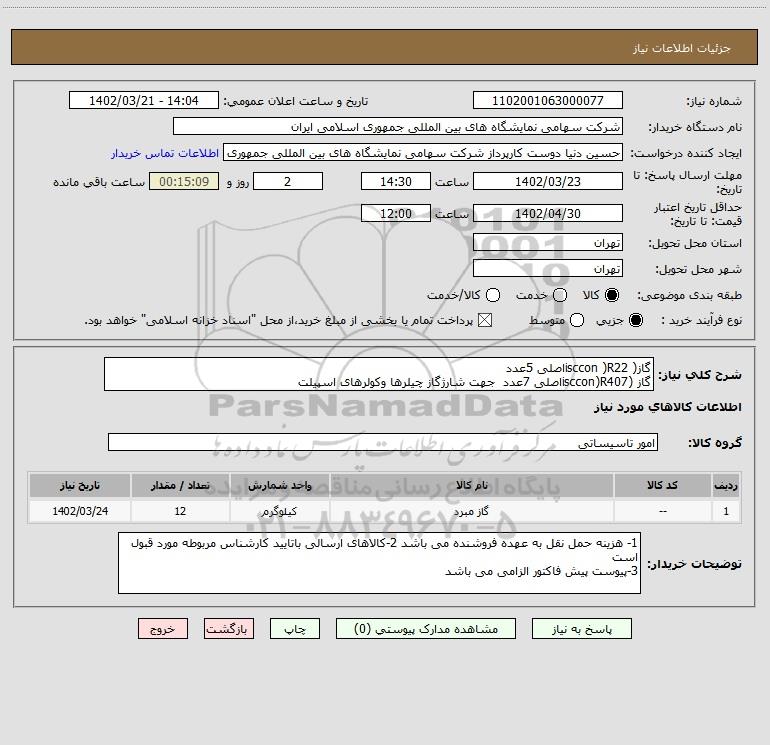Viewport: 770px width, 745px height.
Task: Click the request creator name field
Action: [x=423, y=153]
